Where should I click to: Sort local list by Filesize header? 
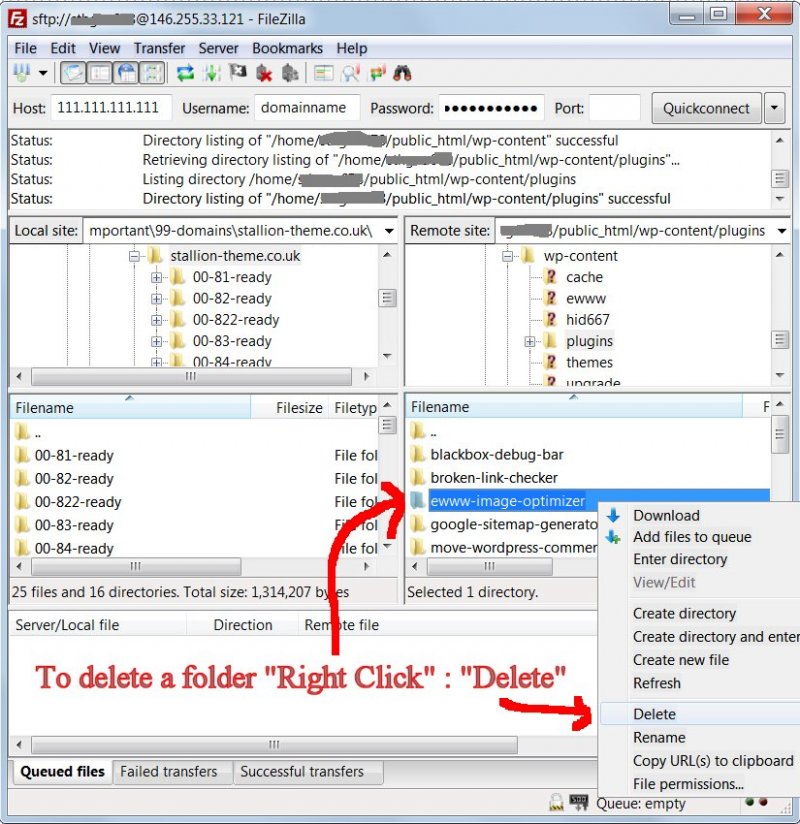pos(289,408)
